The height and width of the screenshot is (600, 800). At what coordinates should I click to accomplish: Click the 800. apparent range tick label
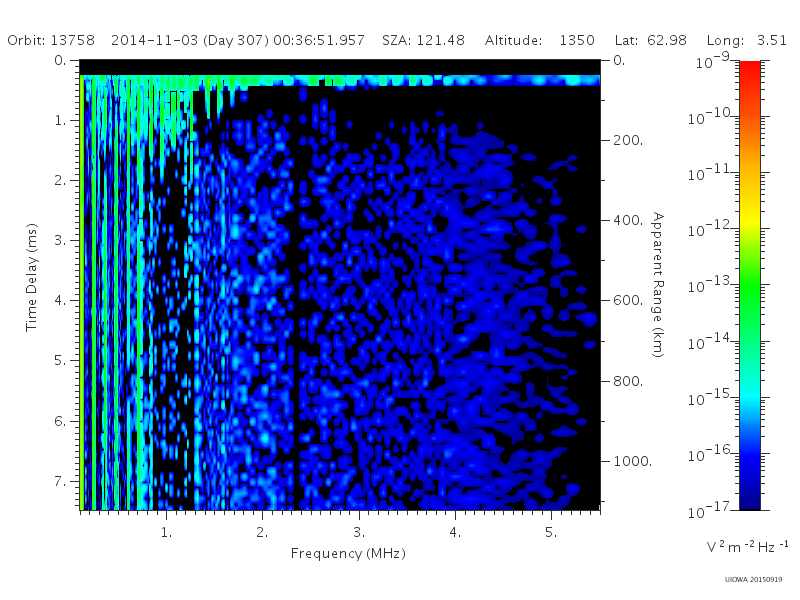click(x=628, y=381)
